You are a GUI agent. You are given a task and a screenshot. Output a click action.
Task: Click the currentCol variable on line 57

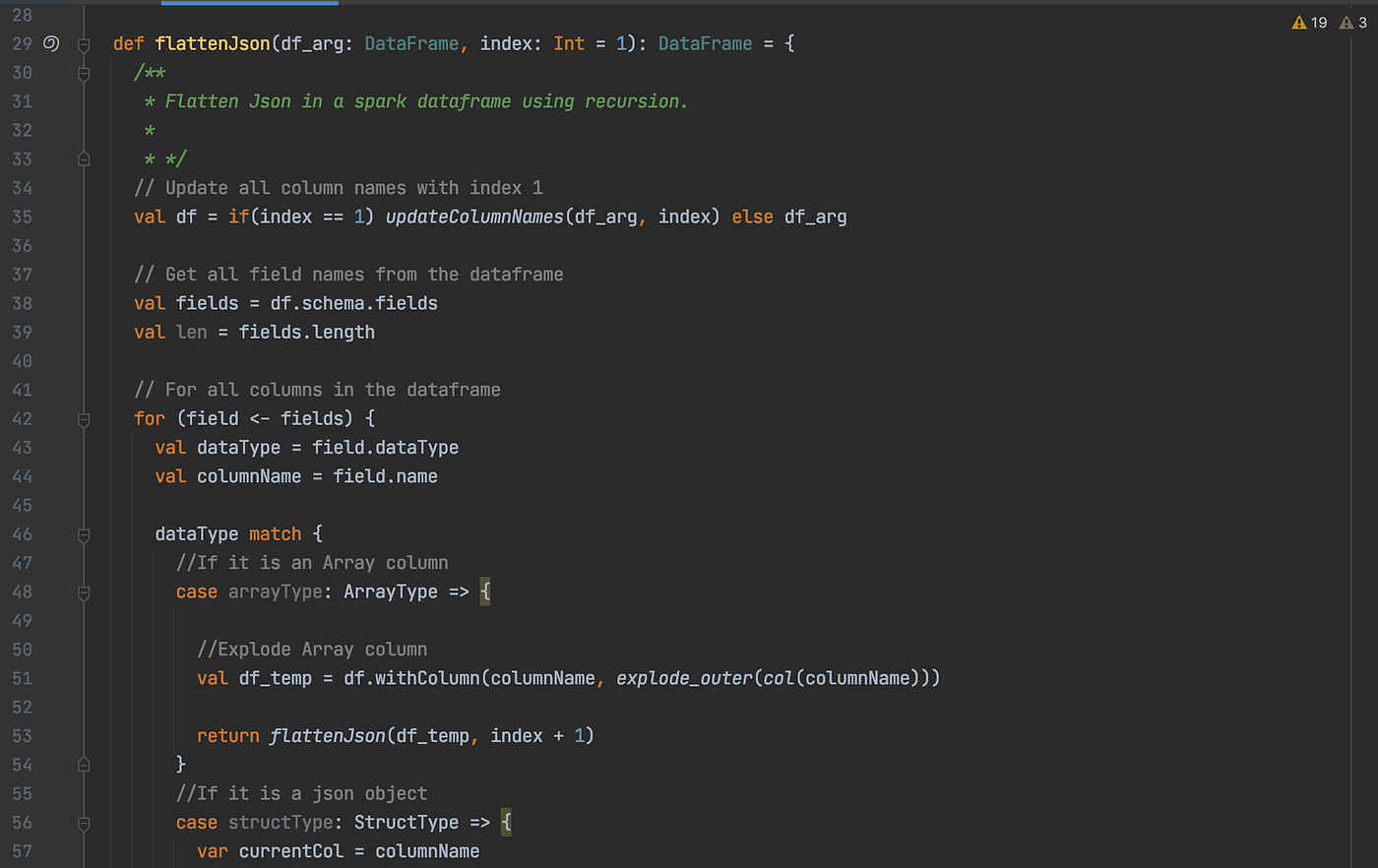click(x=291, y=850)
